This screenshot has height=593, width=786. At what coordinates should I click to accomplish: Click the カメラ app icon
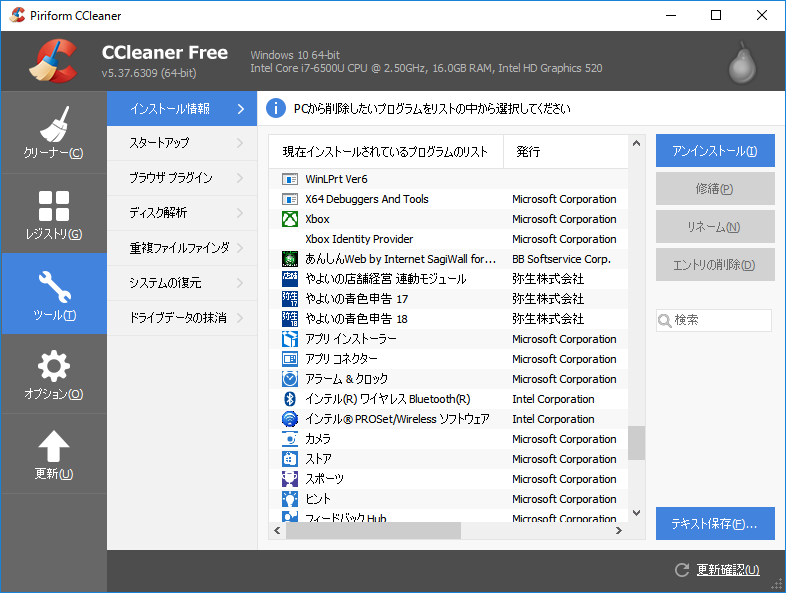[290, 439]
